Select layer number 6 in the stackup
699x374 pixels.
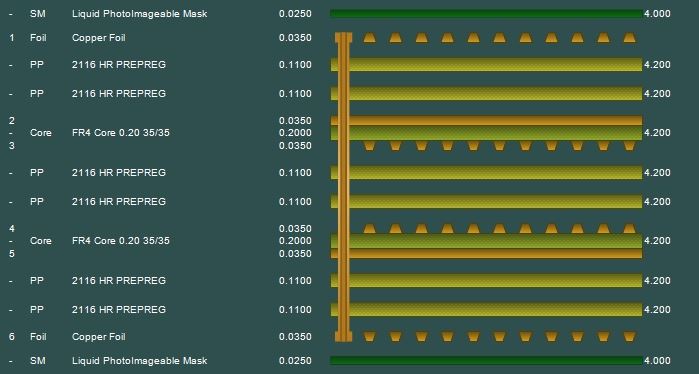tap(12, 337)
